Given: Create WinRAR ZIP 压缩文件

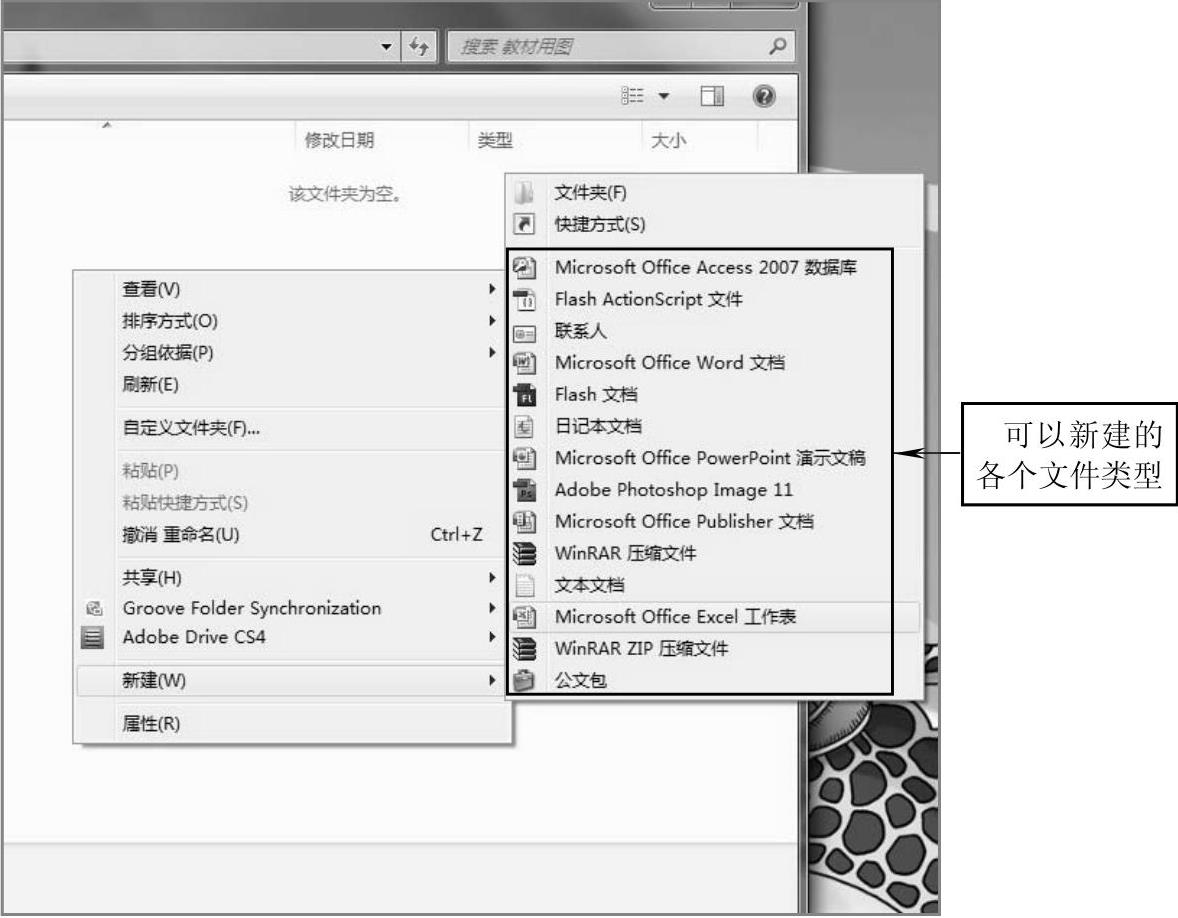Looking at the screenshot, I should 714,648.
